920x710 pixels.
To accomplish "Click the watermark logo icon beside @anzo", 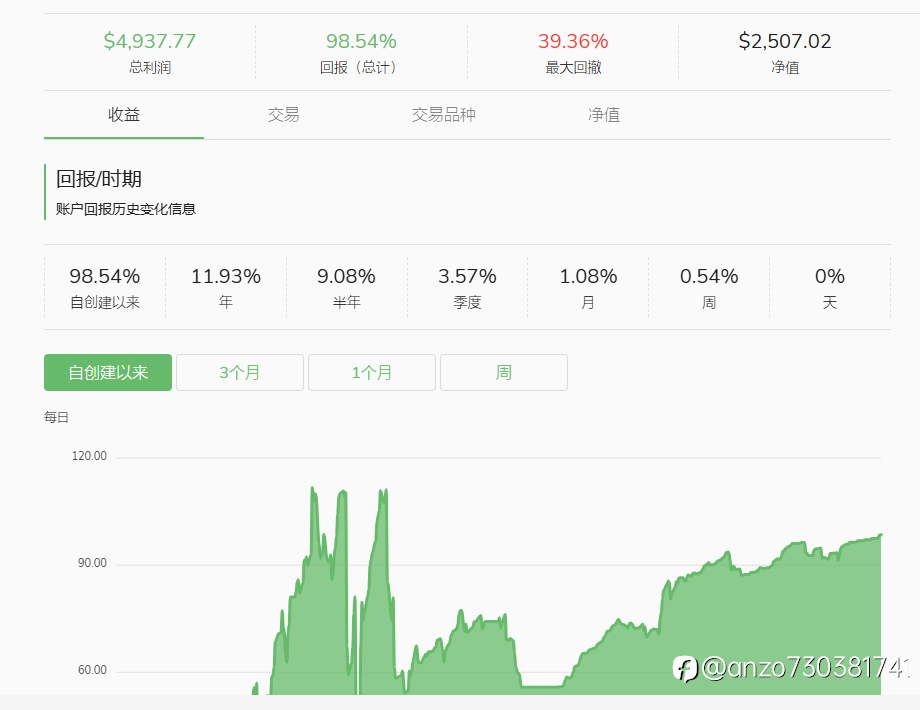I will (x=685, y=668).
